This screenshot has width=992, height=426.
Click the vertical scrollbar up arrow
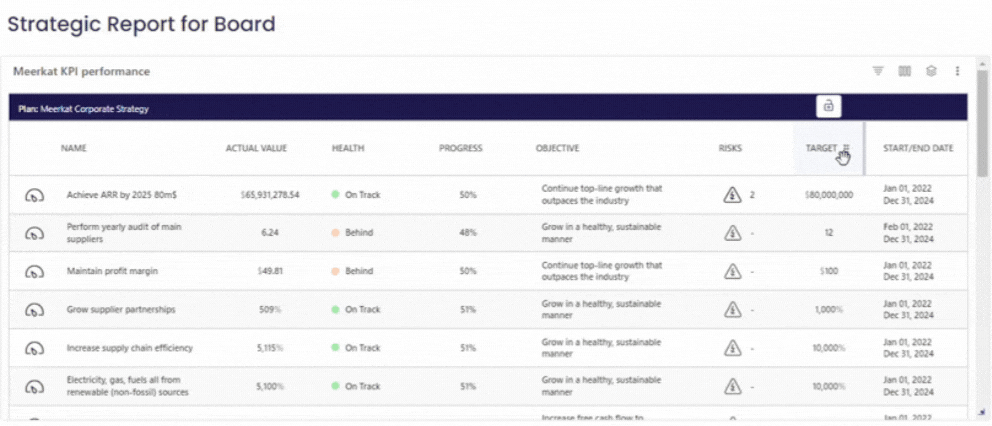984,62
